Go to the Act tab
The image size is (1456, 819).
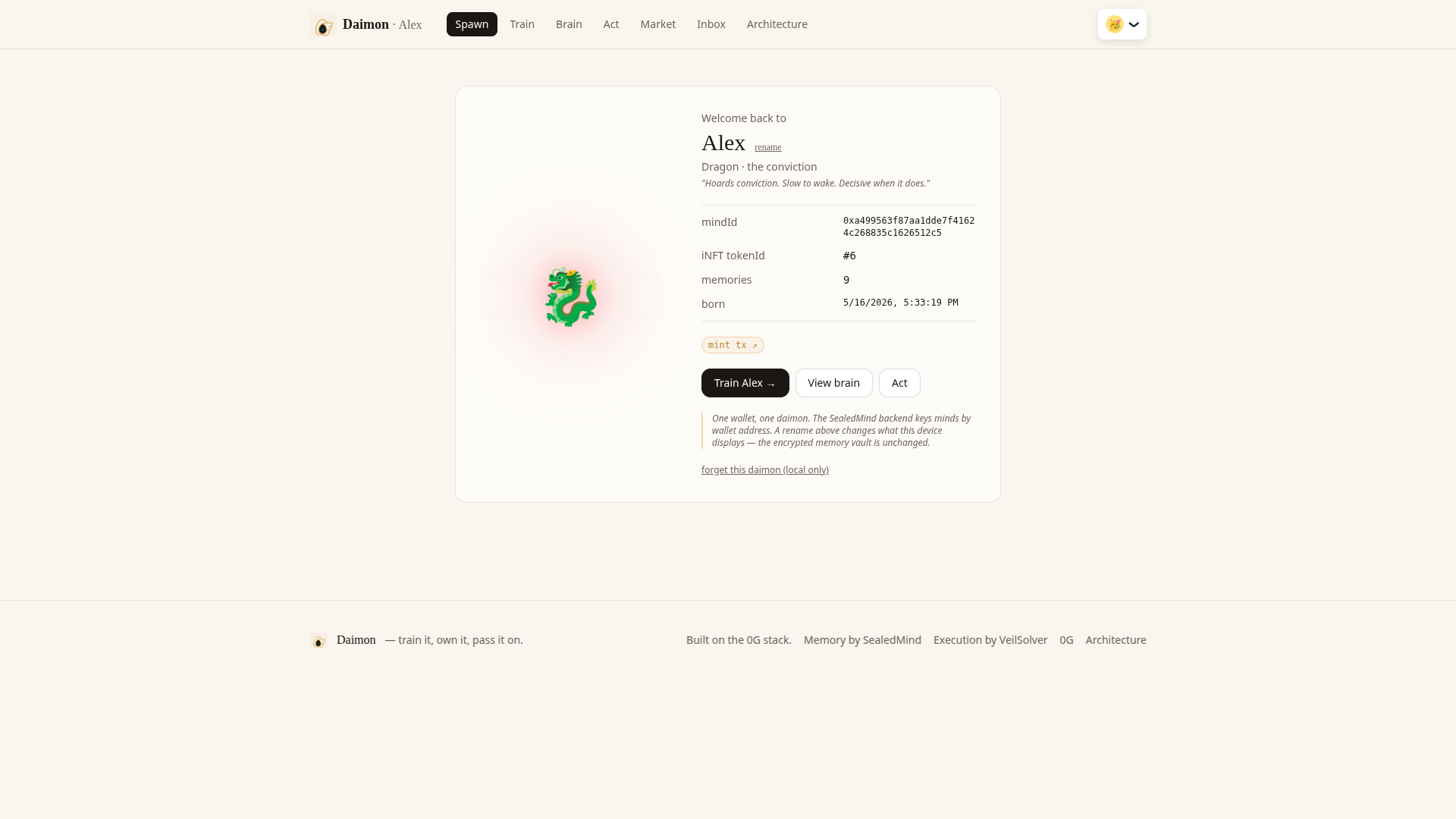(x=611, y=24)
